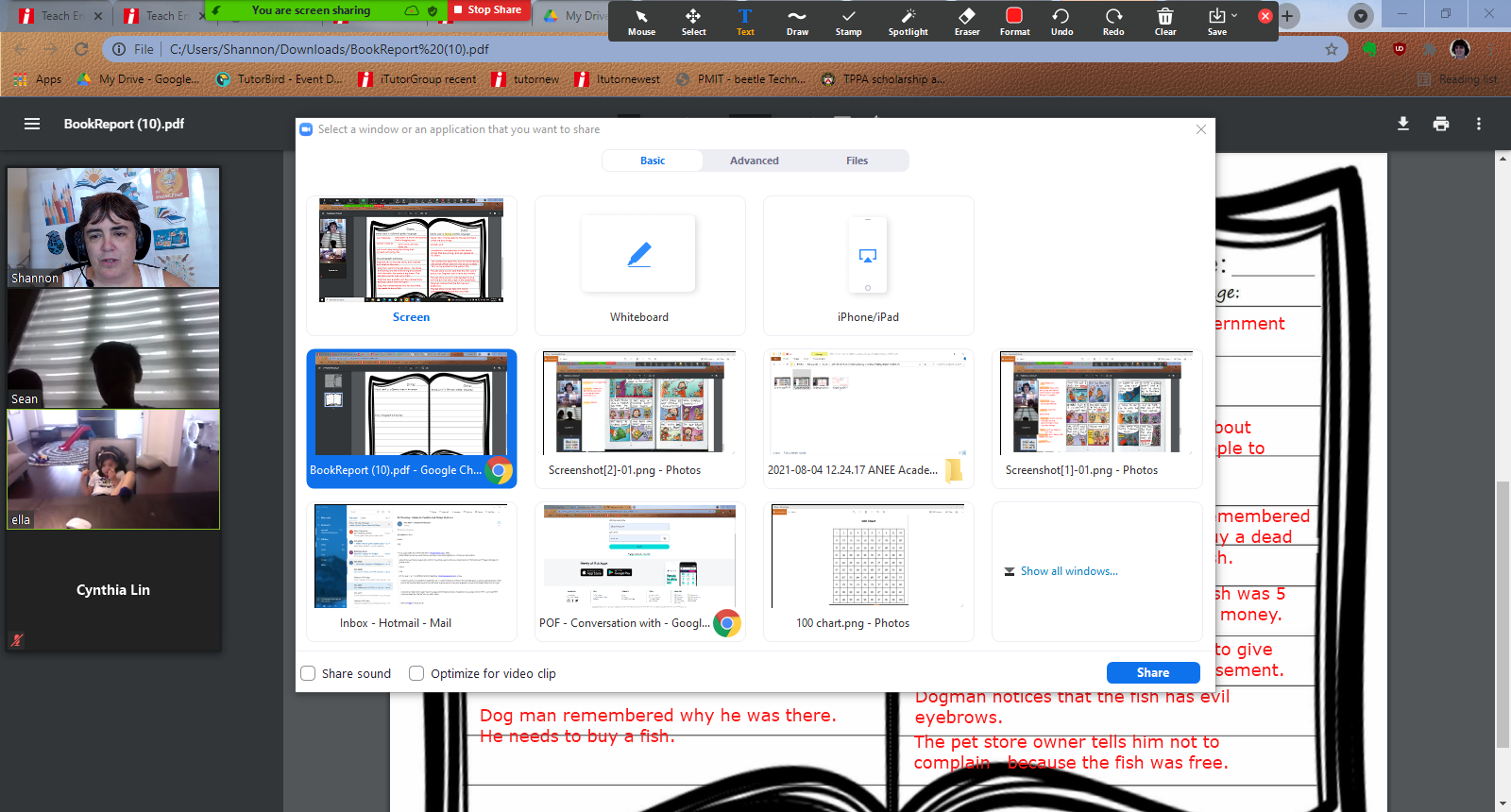Viewport: 1511px width, 812px height.
Task: Open TPPA scholarship bookmark
Action: click(x=882, y=79)
